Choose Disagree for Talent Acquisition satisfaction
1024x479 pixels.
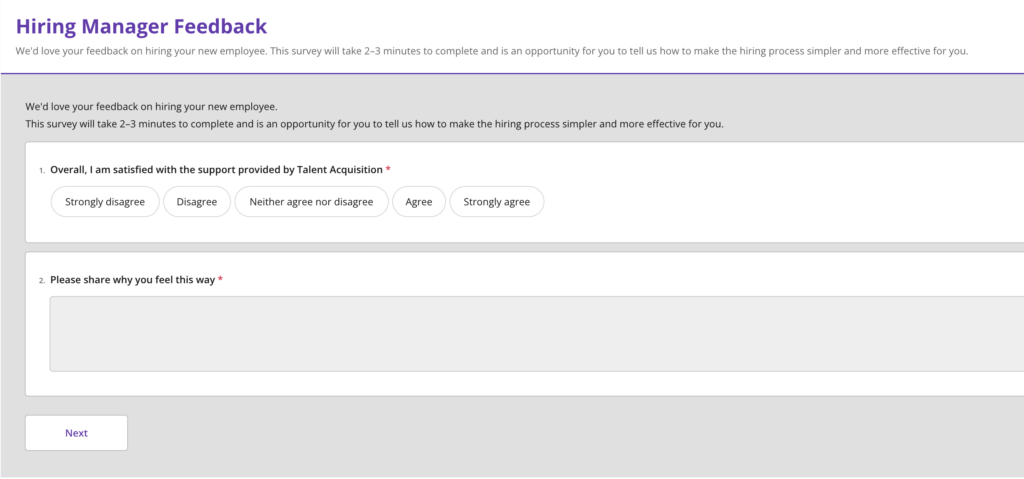197,202
